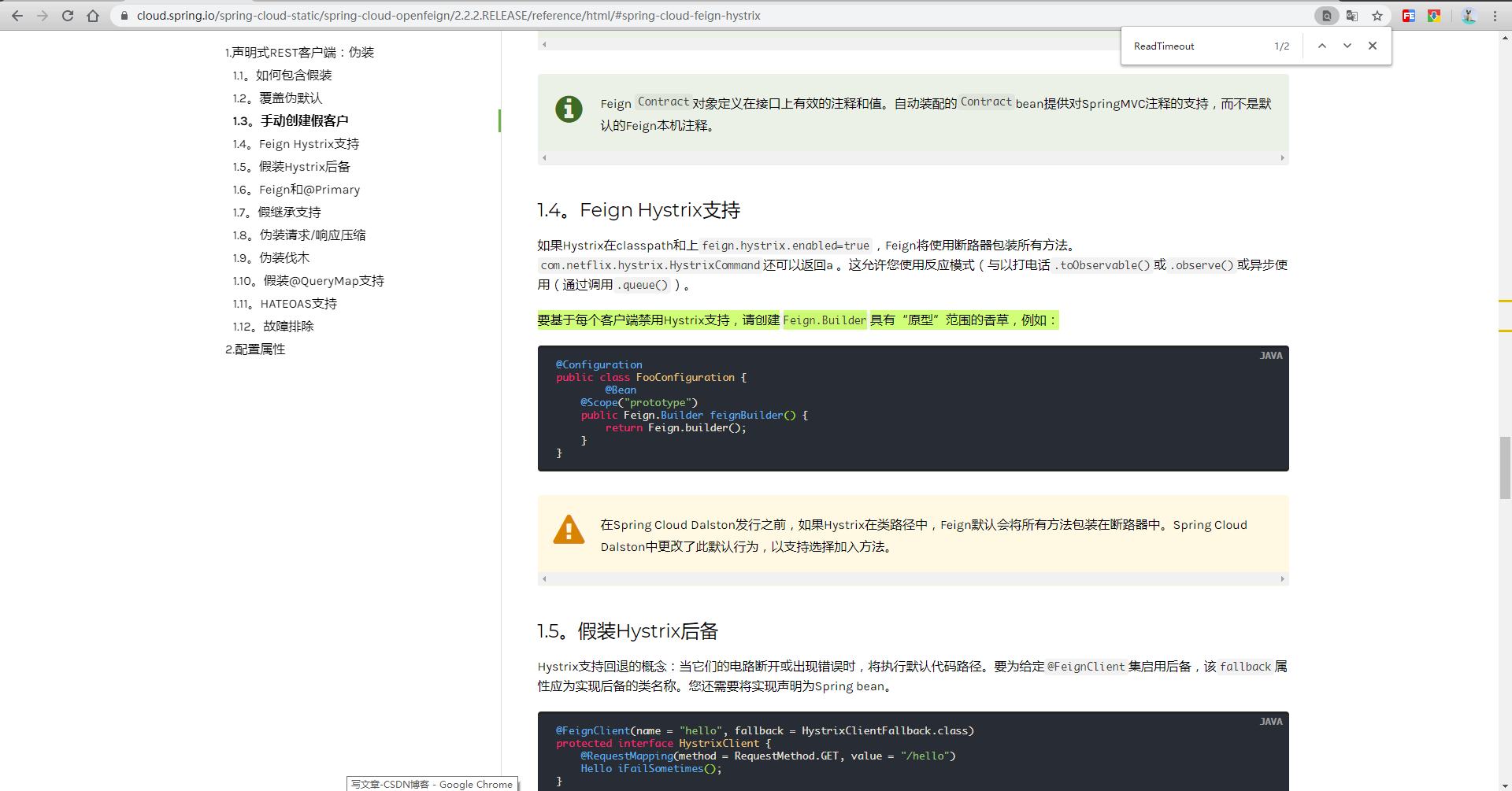1512x791 pixels.
Task: Open the download-helper extension icon
Action: click(1434, 15)
